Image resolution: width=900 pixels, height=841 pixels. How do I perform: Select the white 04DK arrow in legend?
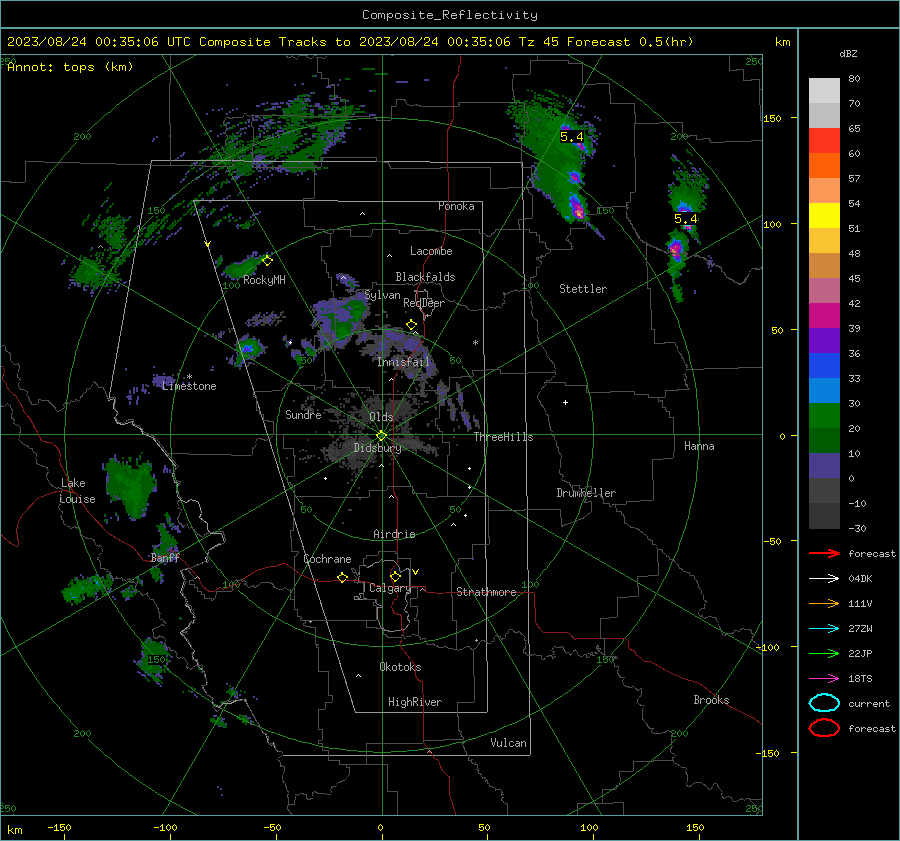tap(824, 578)
